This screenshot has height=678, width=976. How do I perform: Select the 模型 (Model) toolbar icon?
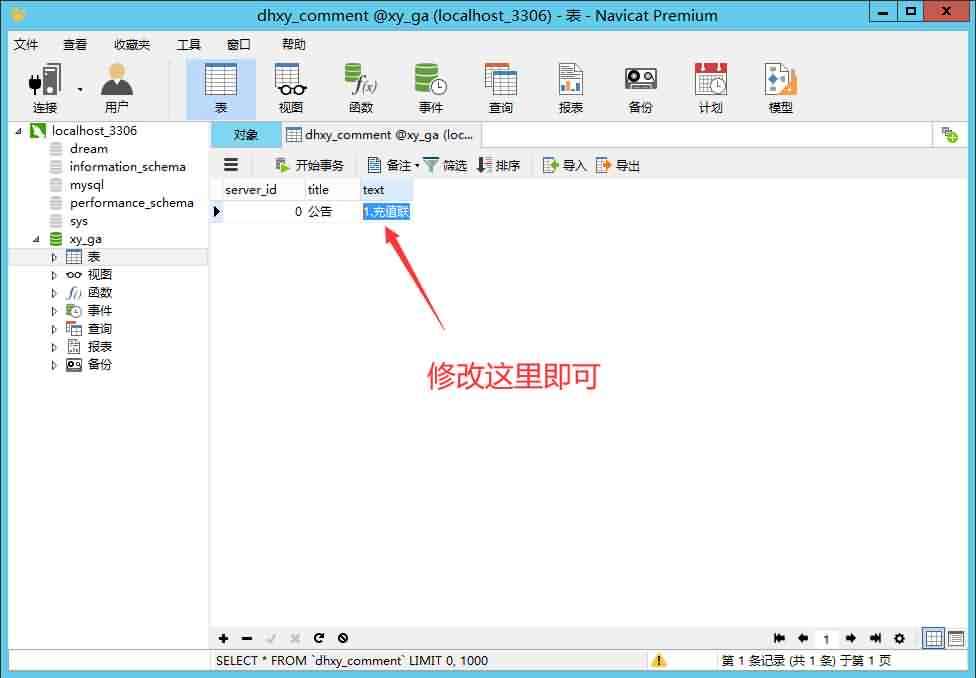click(x=780, y=88)
